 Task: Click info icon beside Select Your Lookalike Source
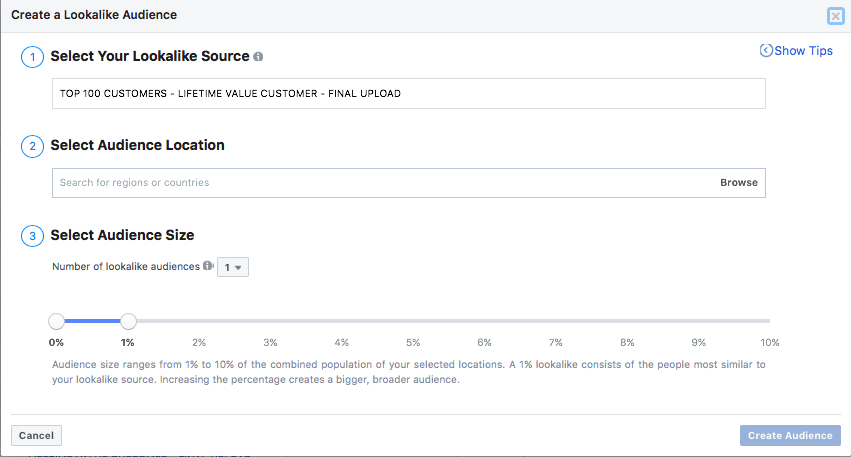(x=258, y=57)
